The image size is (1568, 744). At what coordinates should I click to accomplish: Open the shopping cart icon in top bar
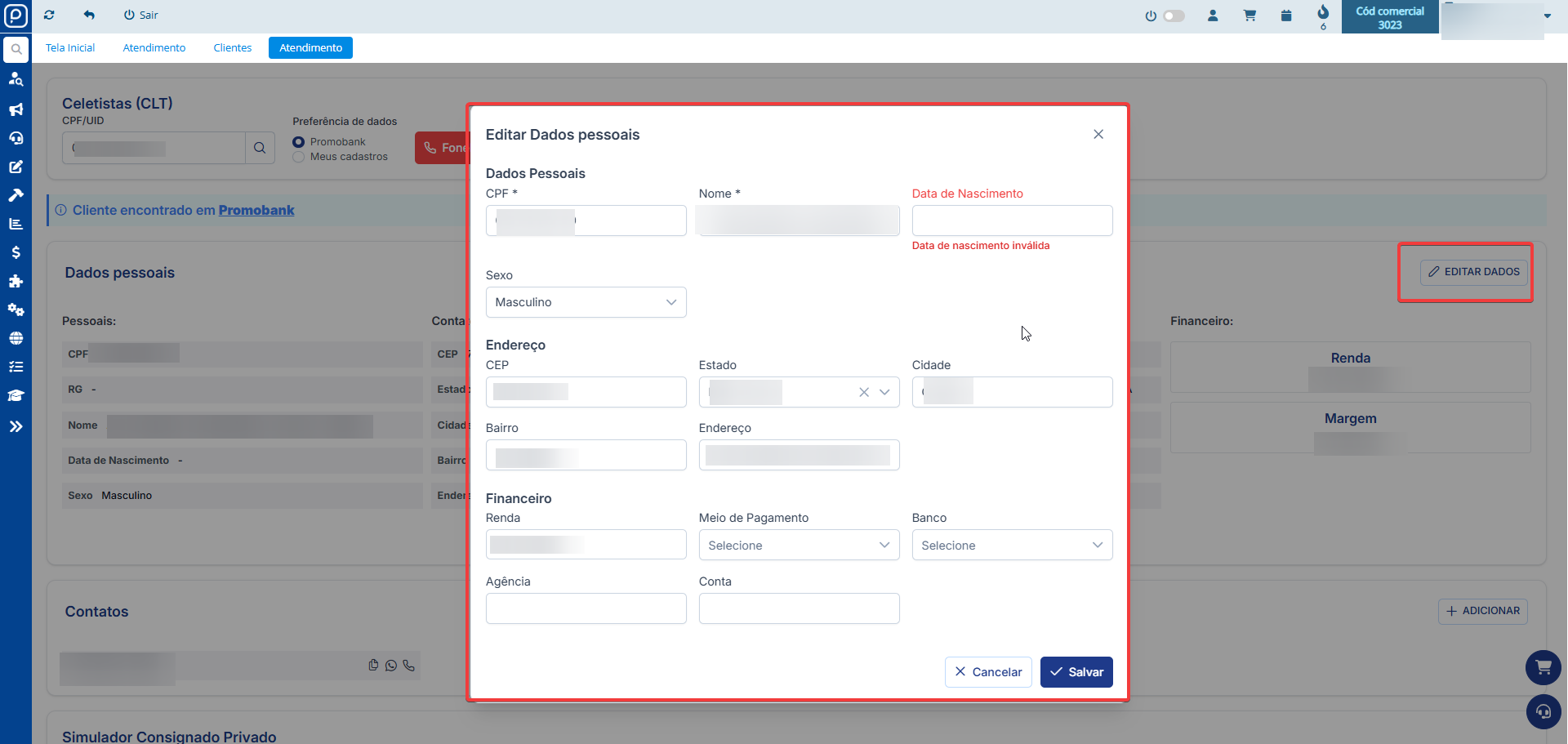[x=1249, y=16]
